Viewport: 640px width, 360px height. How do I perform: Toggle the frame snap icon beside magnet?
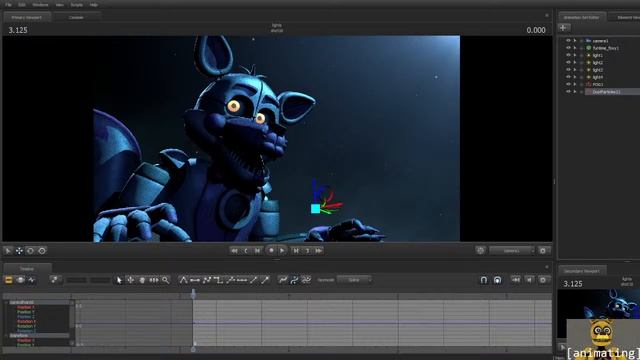[x=498, y=280]
